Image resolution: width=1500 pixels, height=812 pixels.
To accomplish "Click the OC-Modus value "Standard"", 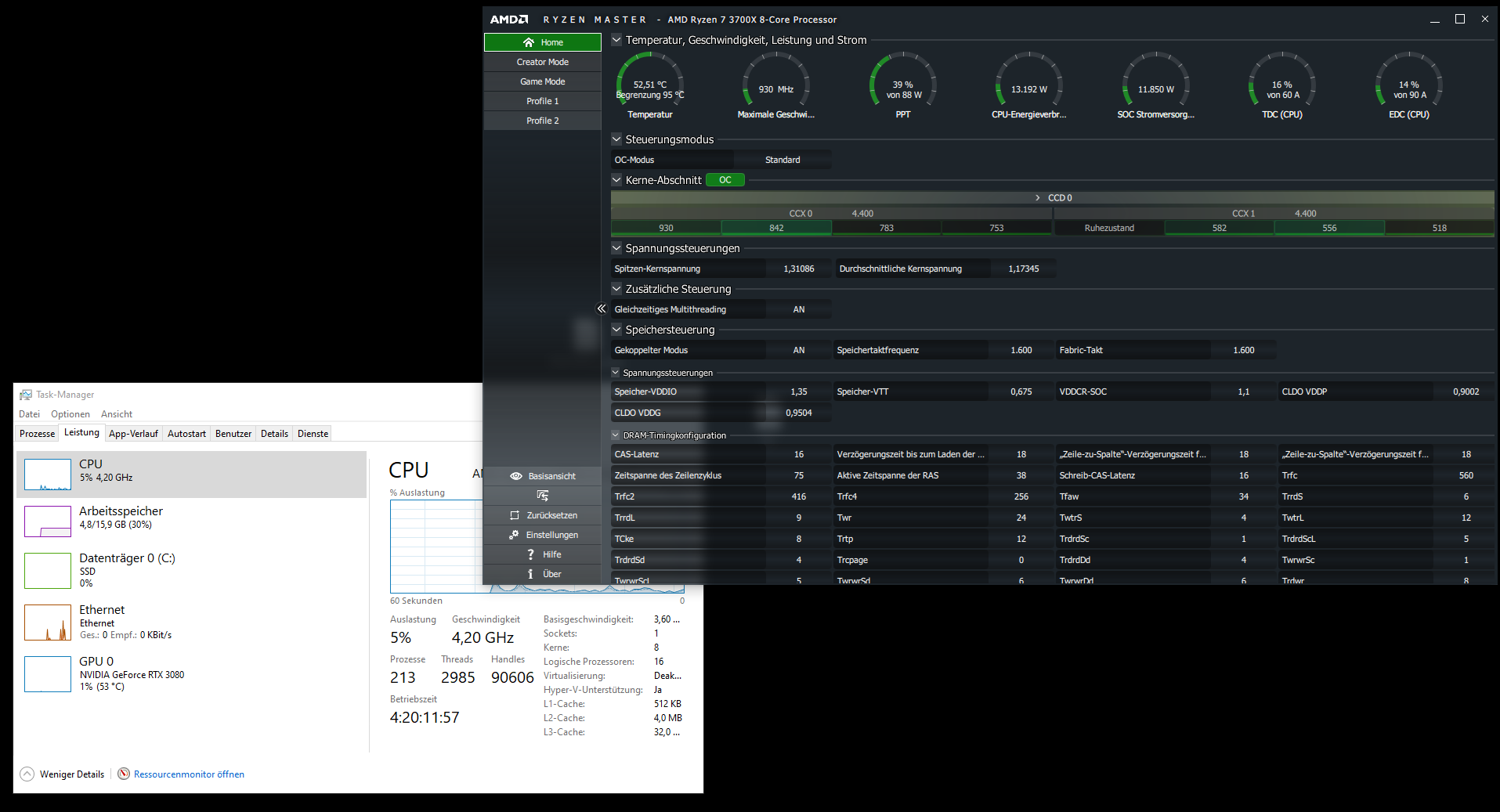I will (x=783, y=160).
